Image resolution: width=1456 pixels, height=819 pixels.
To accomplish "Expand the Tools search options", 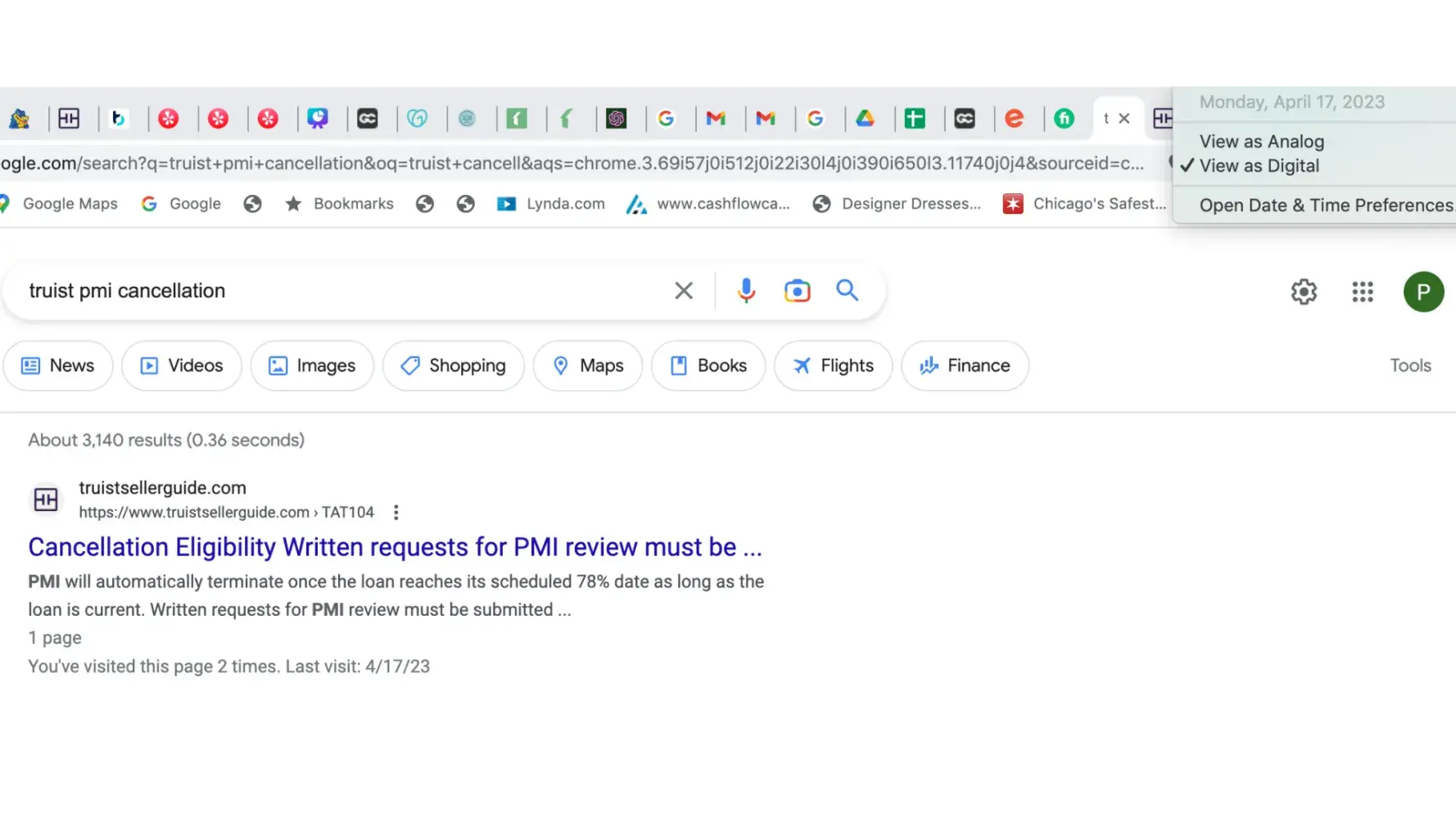I will click(1410, 366).
